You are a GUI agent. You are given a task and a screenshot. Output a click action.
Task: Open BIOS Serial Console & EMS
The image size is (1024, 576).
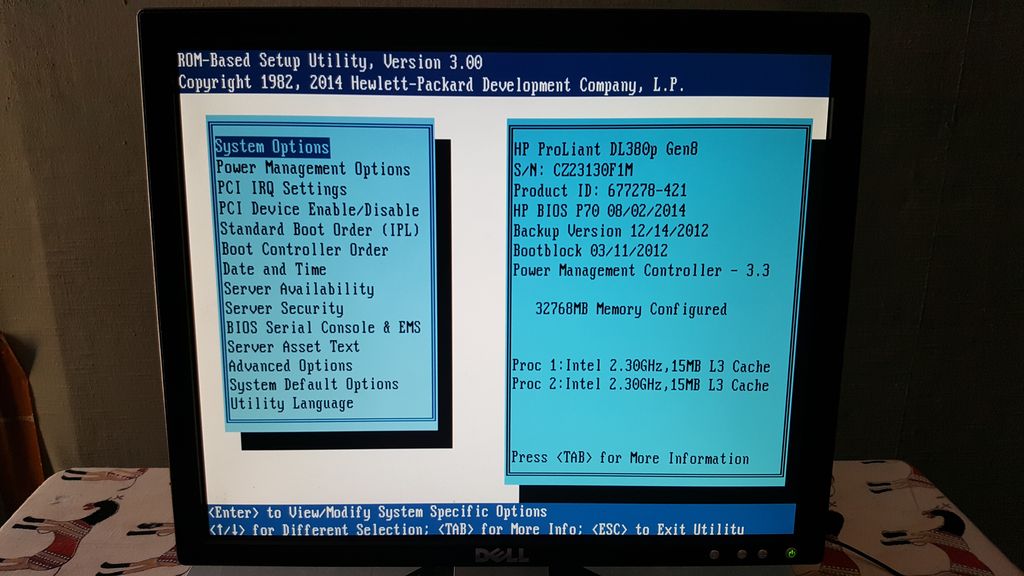(323, 327)
